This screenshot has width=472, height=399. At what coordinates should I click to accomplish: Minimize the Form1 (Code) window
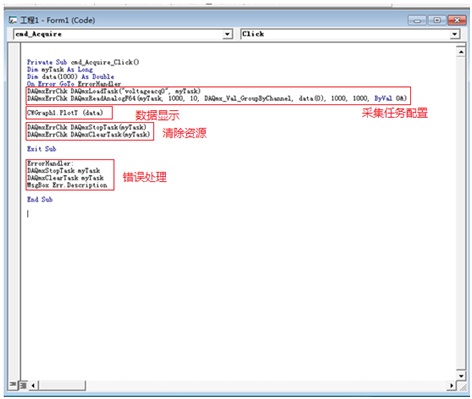417,20
